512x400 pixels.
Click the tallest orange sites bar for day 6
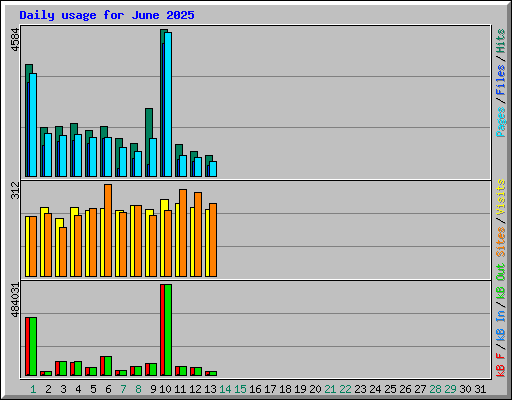(108, 230)
